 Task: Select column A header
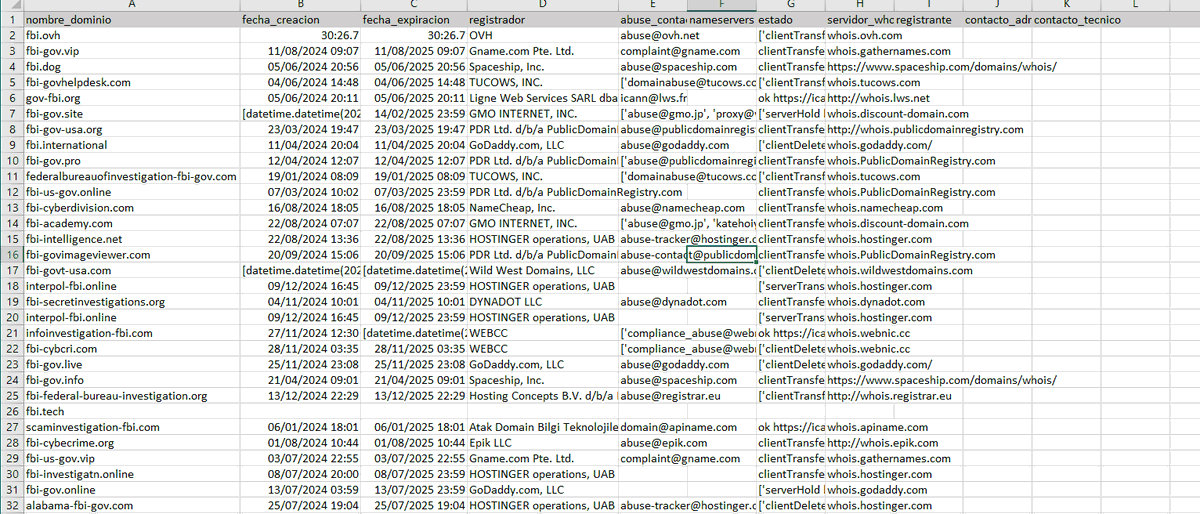tap(131, 5)
